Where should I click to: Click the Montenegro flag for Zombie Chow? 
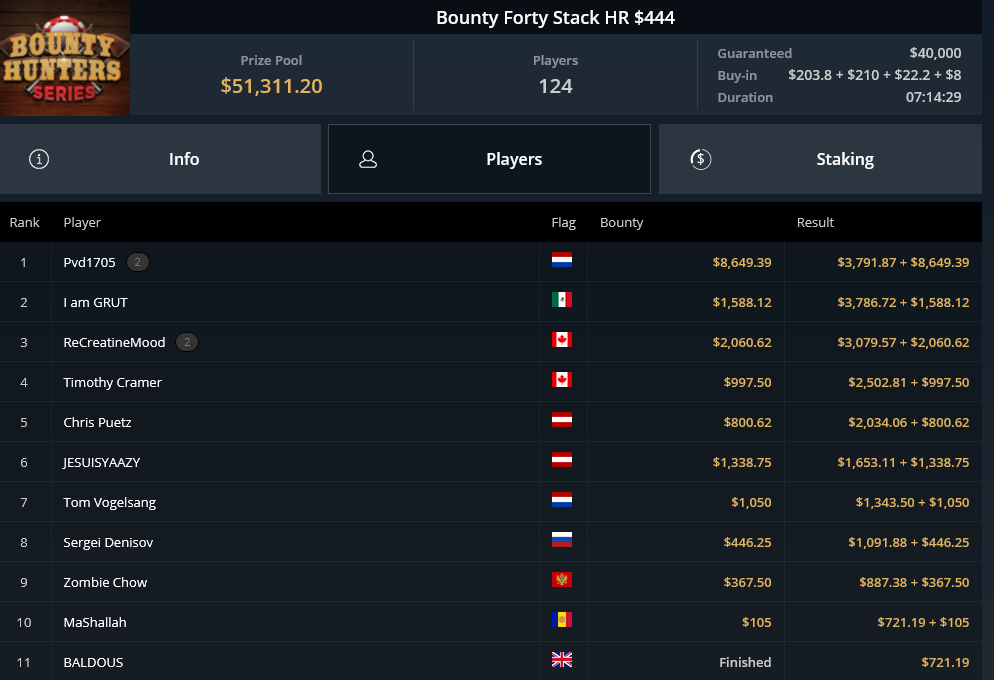562,579
